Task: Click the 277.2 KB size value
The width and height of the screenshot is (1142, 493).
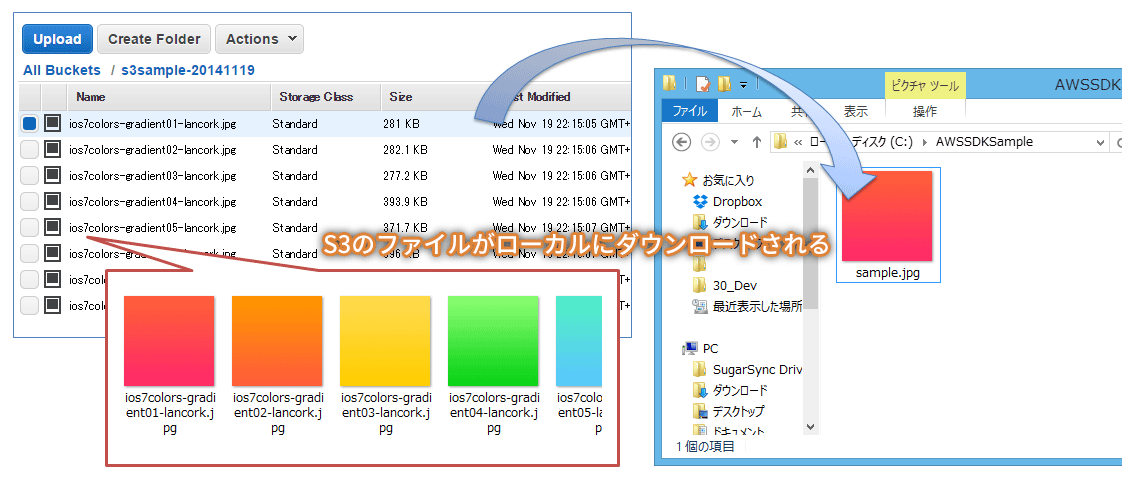Action: (x=405, y=175)
